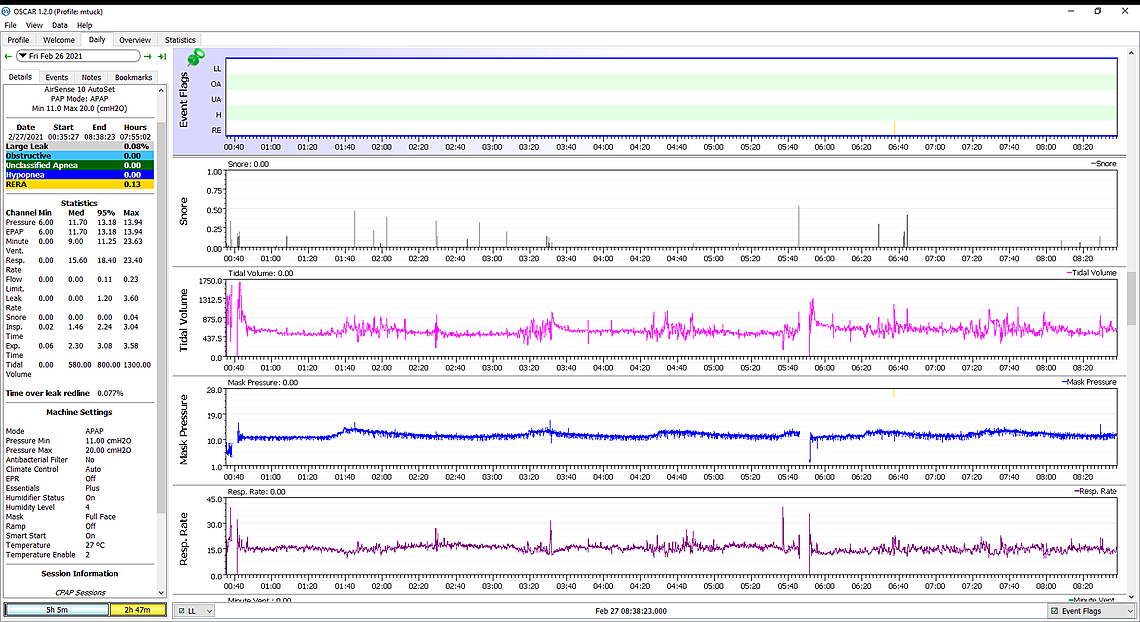Viewport: 1140px width, 622px height.
Task: Select the 5h 5m session bar
Action: (x=57, y=610)
